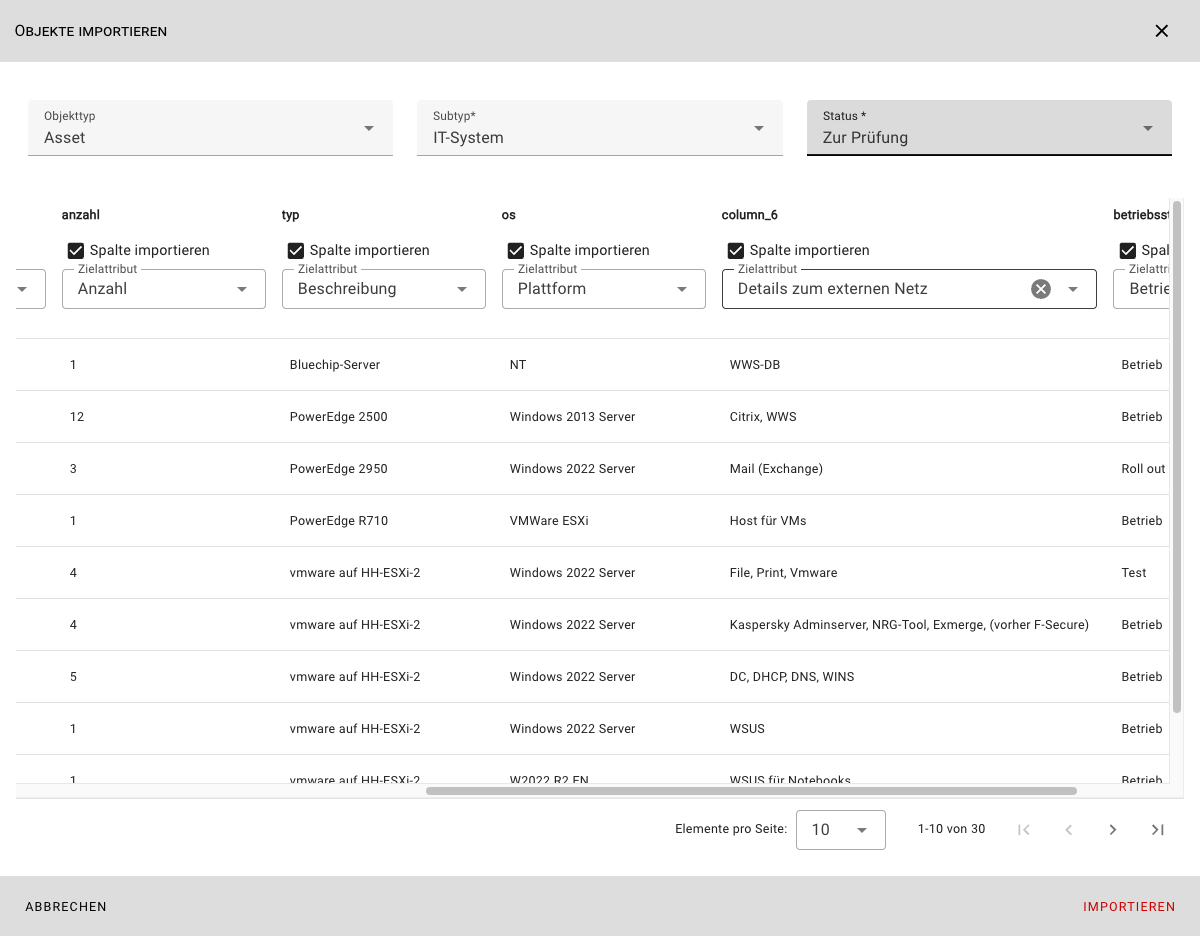Select the PowerEdge 2500 cell
Screen dimensions: 1200x936
[x=339, y=417]
